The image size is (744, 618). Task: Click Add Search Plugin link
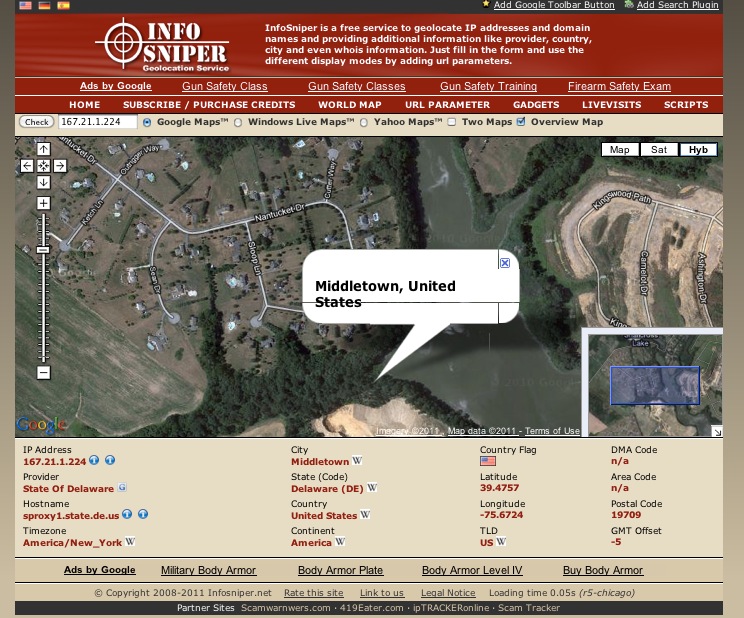coord(678,5)
